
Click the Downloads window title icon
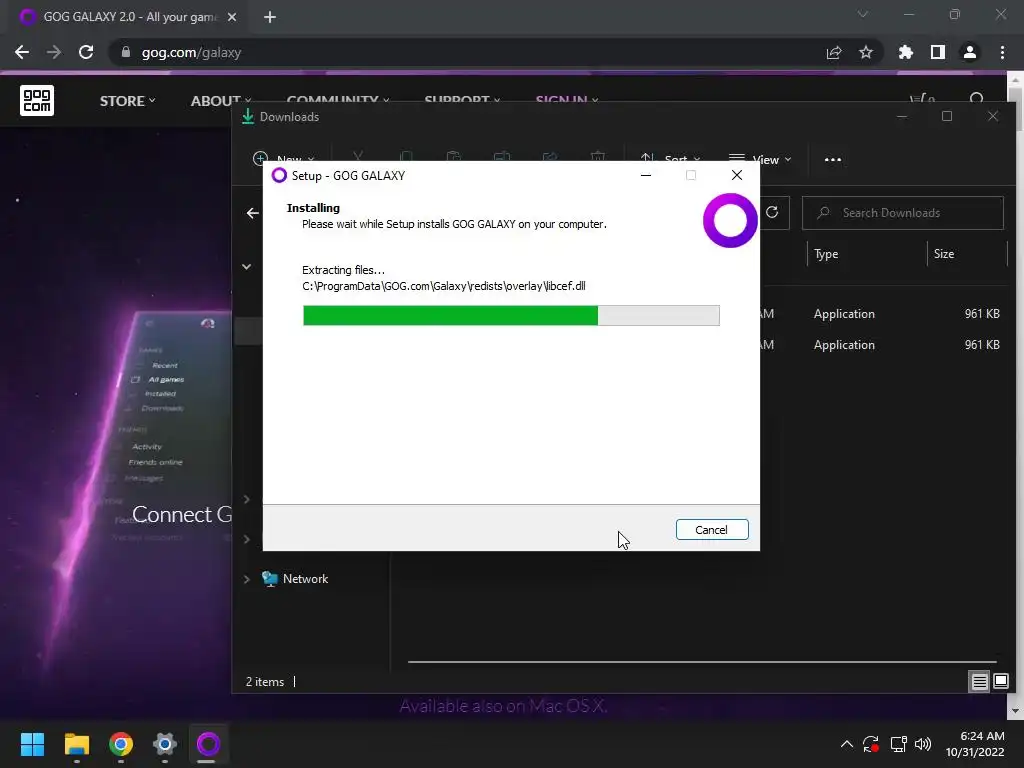click(x=248, y=116)
